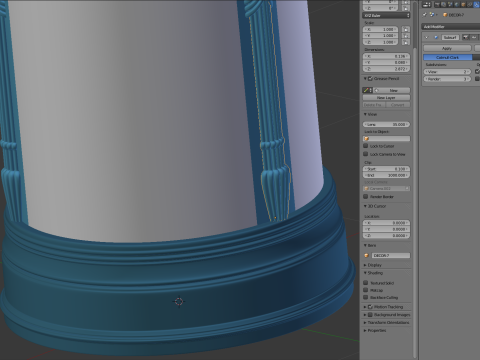Click the Clip Start value field
Image resolution: width=480 pixels, height=360 pixels.
pyautogui.click(x=386, y=169)
